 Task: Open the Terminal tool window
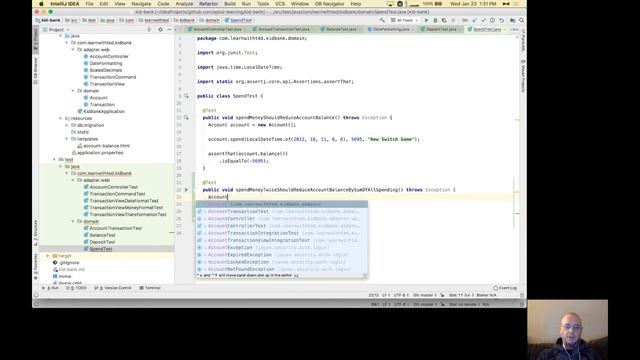pos(150,288)
